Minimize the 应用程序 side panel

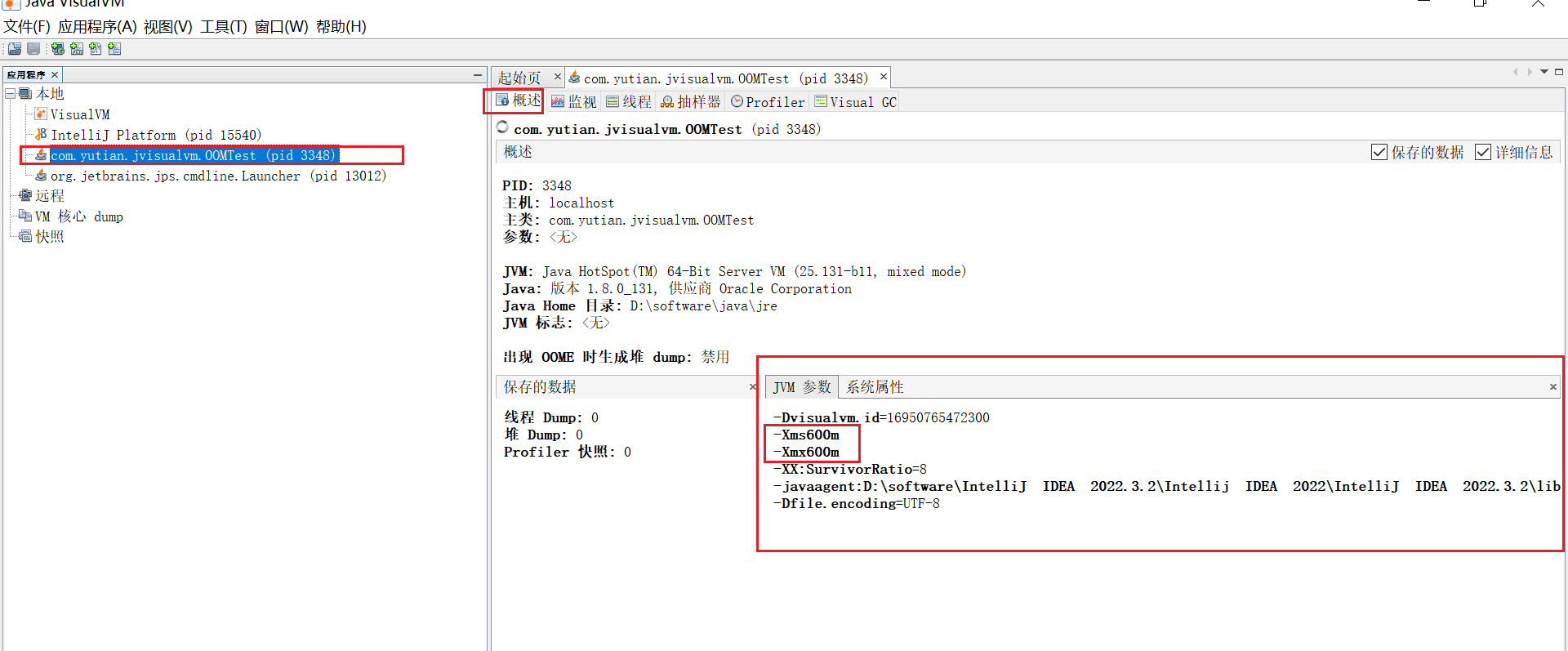tap(478, 75)
